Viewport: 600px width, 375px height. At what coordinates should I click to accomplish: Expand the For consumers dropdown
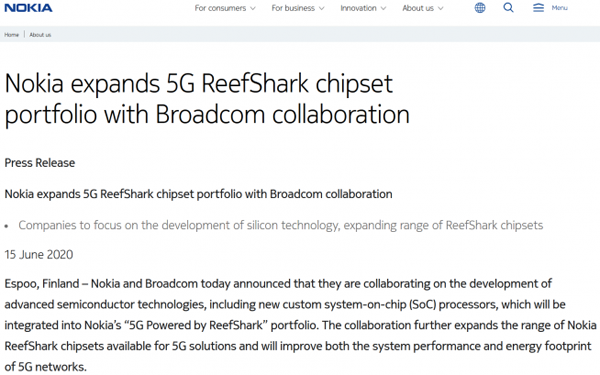[225, 8]
